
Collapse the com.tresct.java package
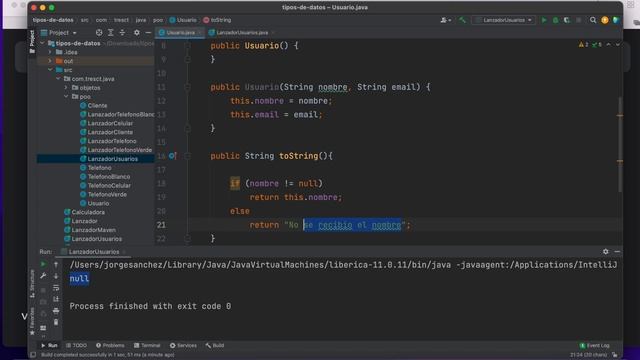coord(58,79)
